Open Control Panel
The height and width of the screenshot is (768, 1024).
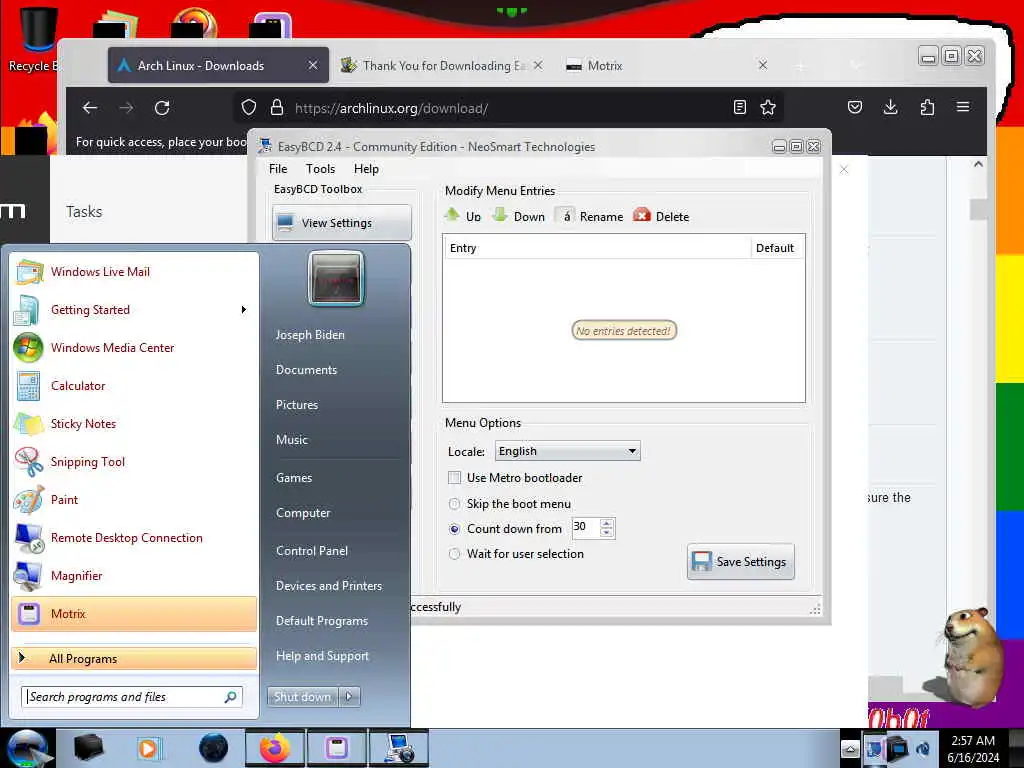(x=312, y=551)
